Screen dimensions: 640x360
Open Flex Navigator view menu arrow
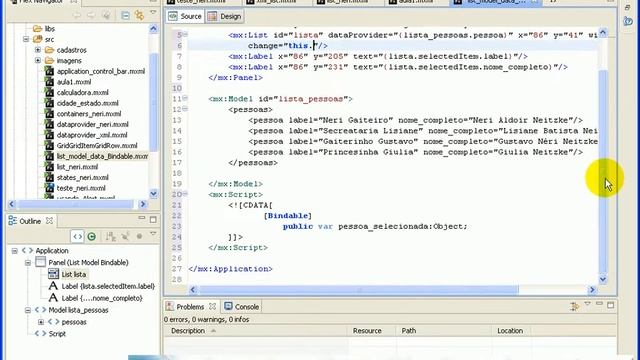153,13
